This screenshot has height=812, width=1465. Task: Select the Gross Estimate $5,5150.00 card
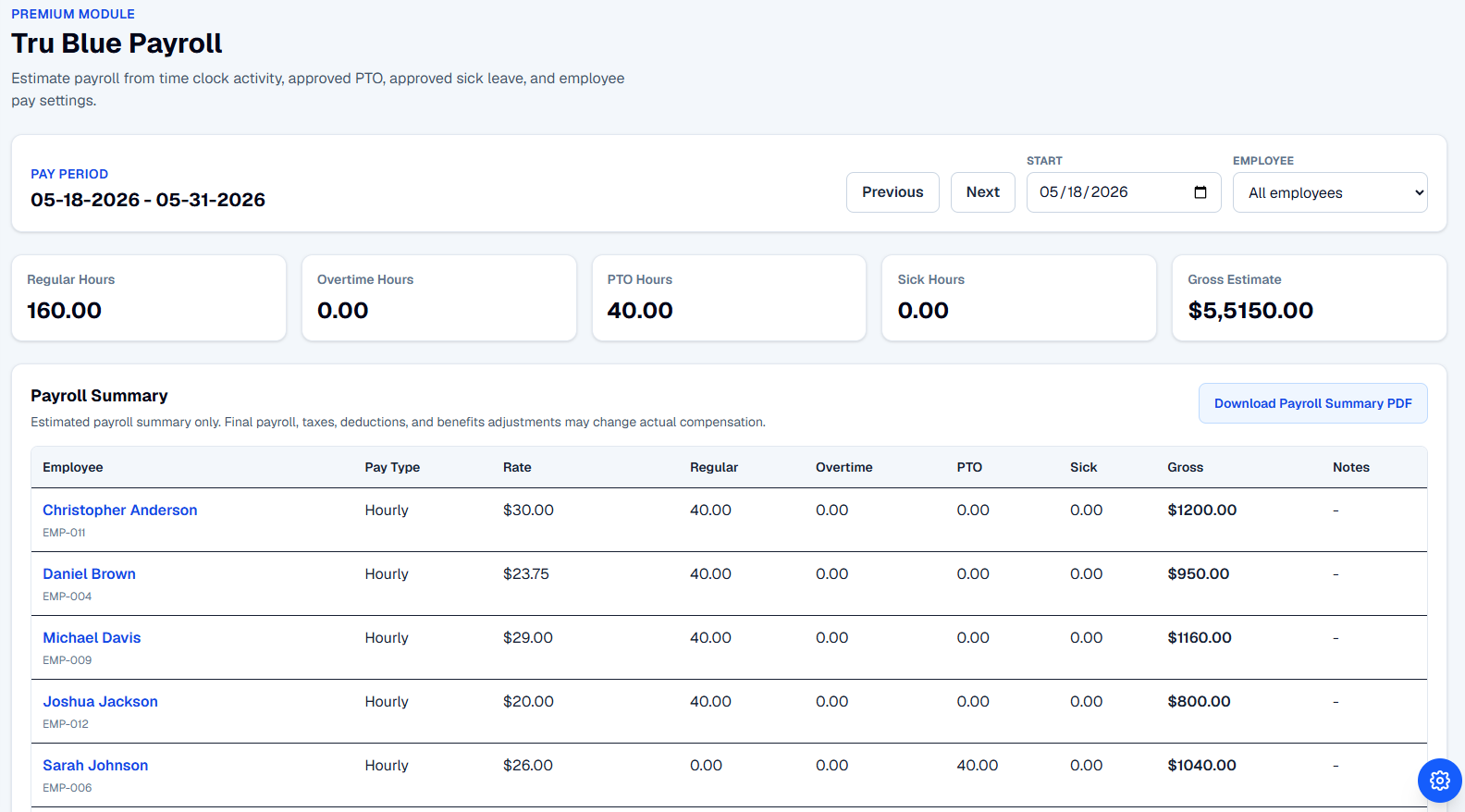click(1310, 298)
